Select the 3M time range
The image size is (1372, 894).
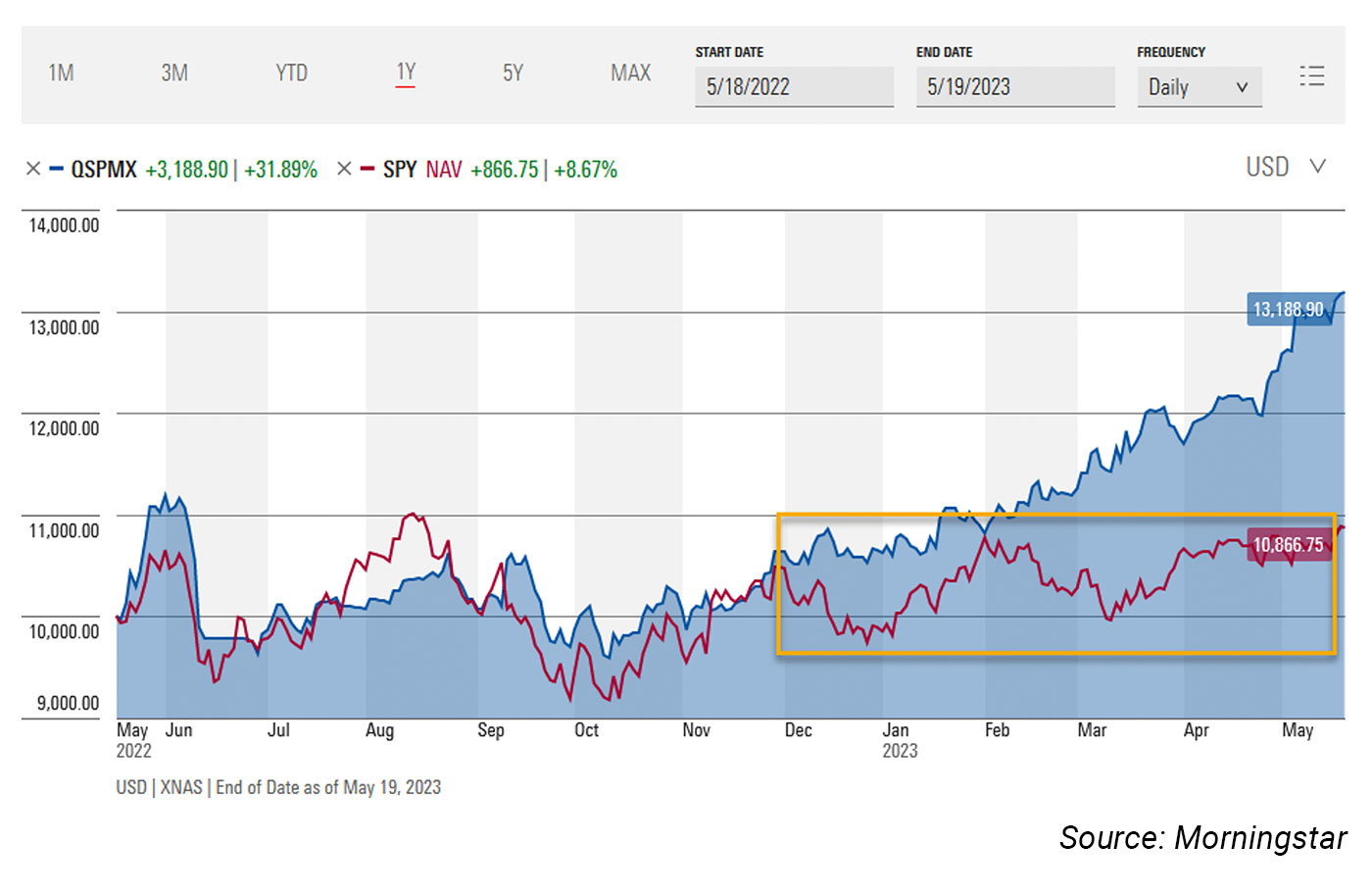coord(174,74)
